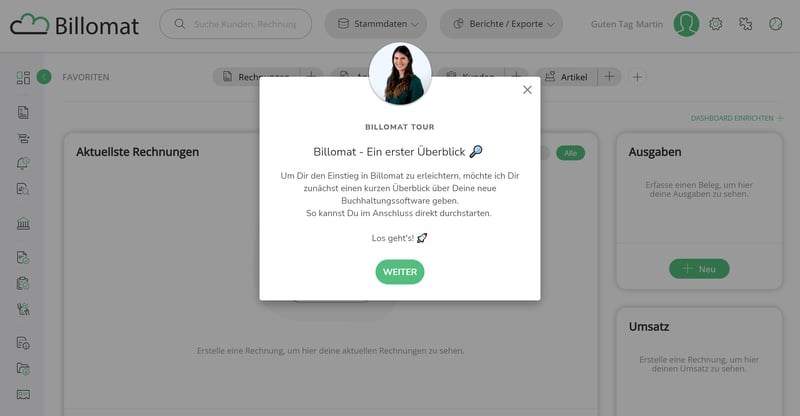The height and width of the screenshot is (416, 800).
Task: Open the invoices document icon in sidebar
Action: [x=23, y=112]
